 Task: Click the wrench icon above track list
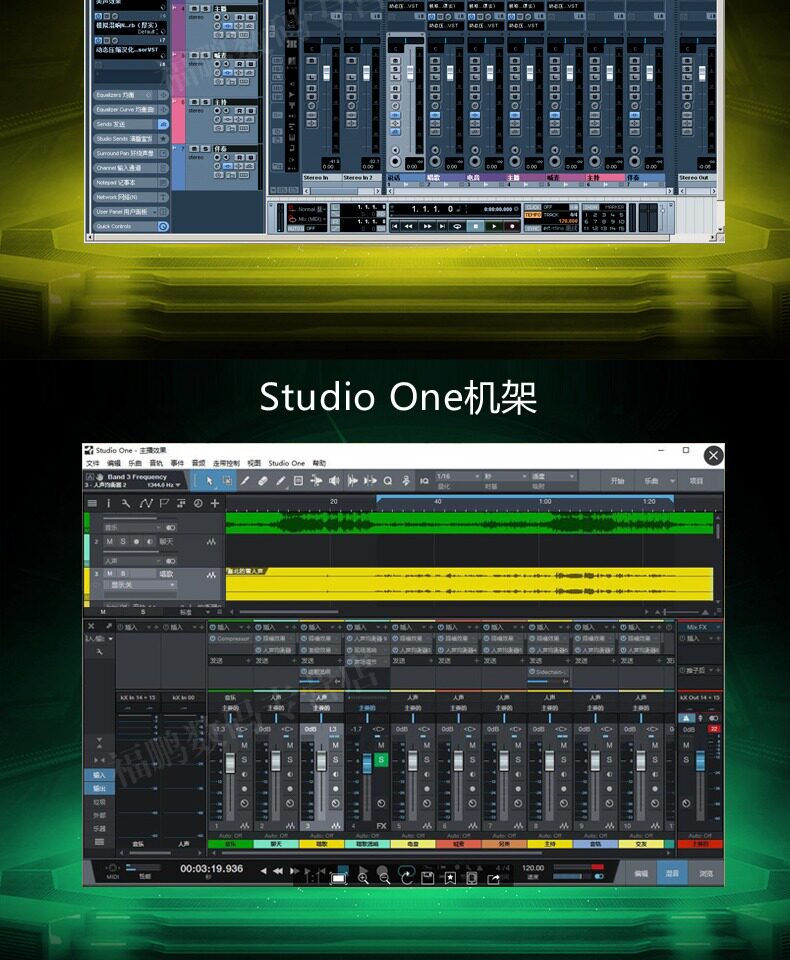[x=126, y=503]
